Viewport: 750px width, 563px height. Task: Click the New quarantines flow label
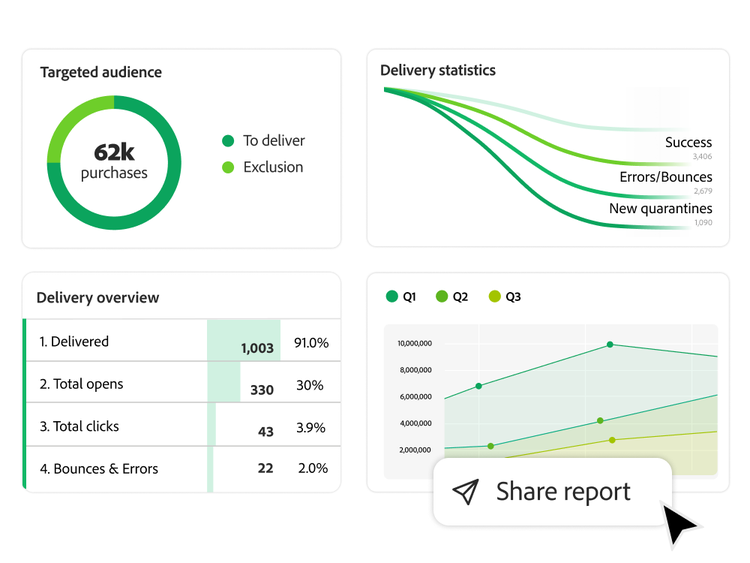[660, 209]
